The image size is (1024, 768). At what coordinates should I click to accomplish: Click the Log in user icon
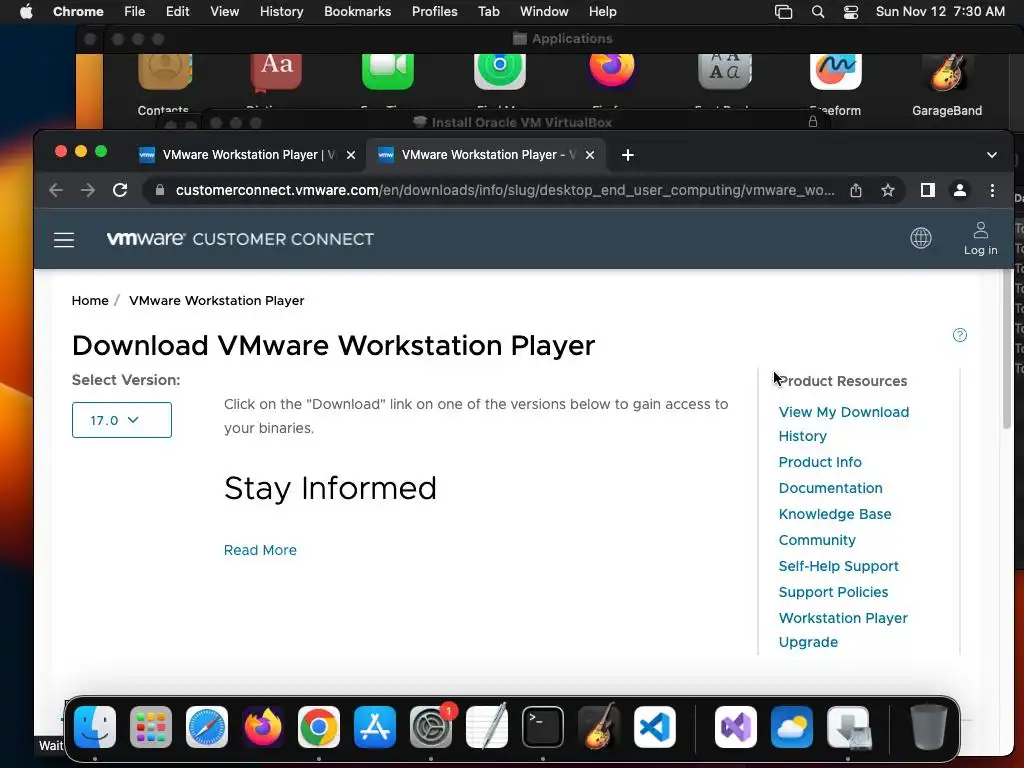tap(980, 239)
